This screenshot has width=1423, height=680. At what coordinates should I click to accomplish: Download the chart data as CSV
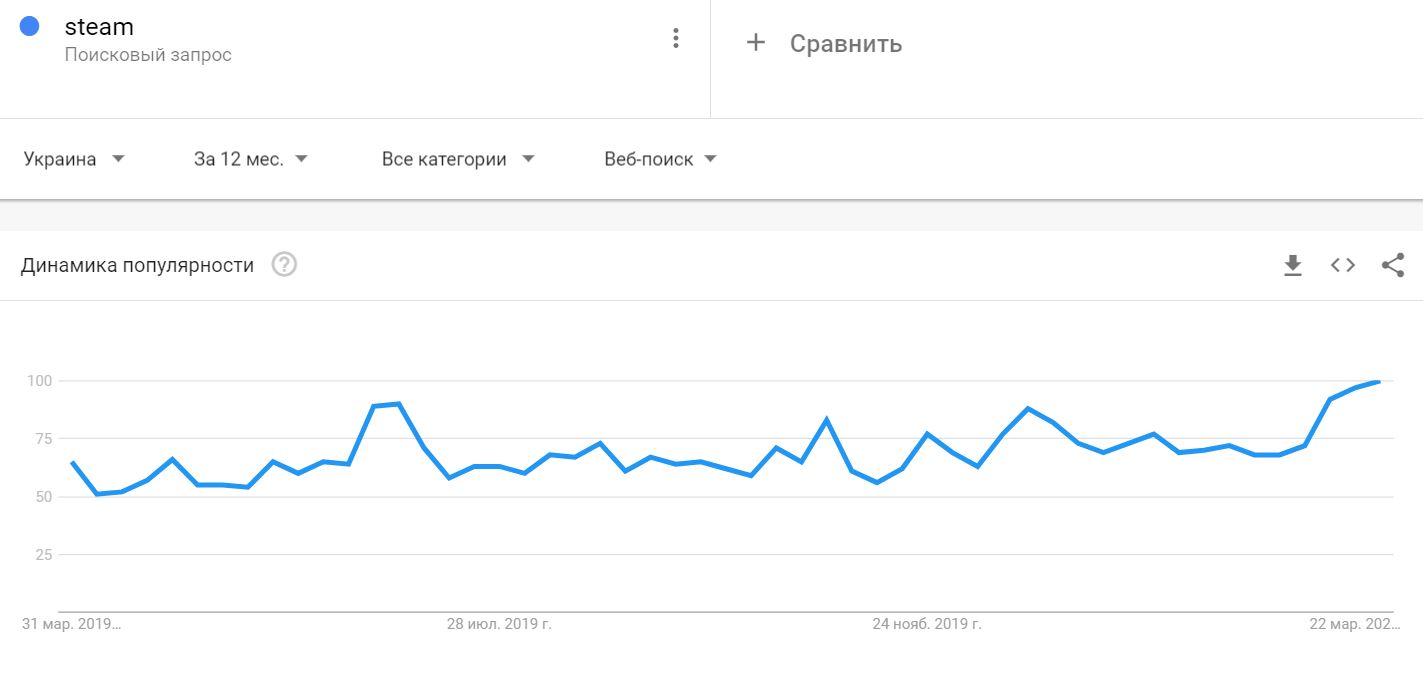(x=1293, y=265)
